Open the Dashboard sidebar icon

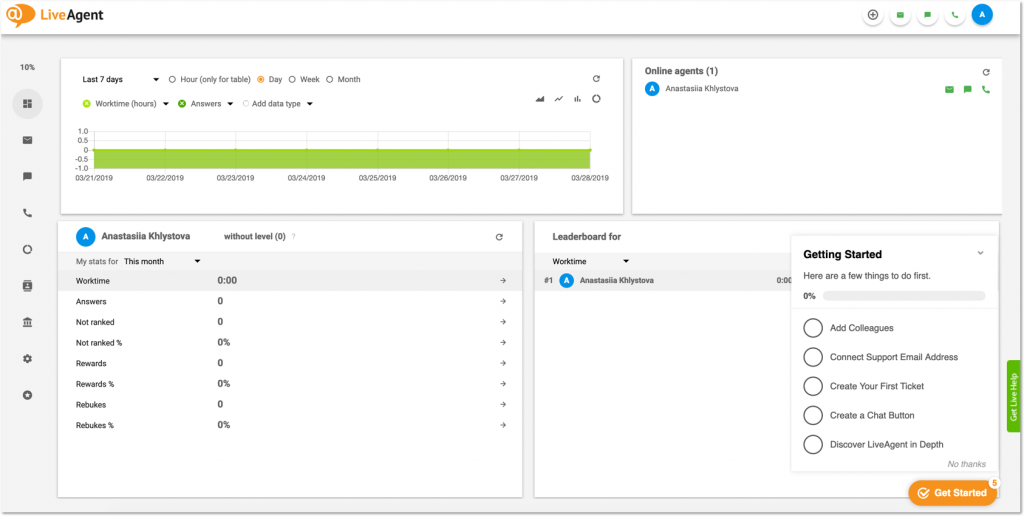click(x=27, y=104)
